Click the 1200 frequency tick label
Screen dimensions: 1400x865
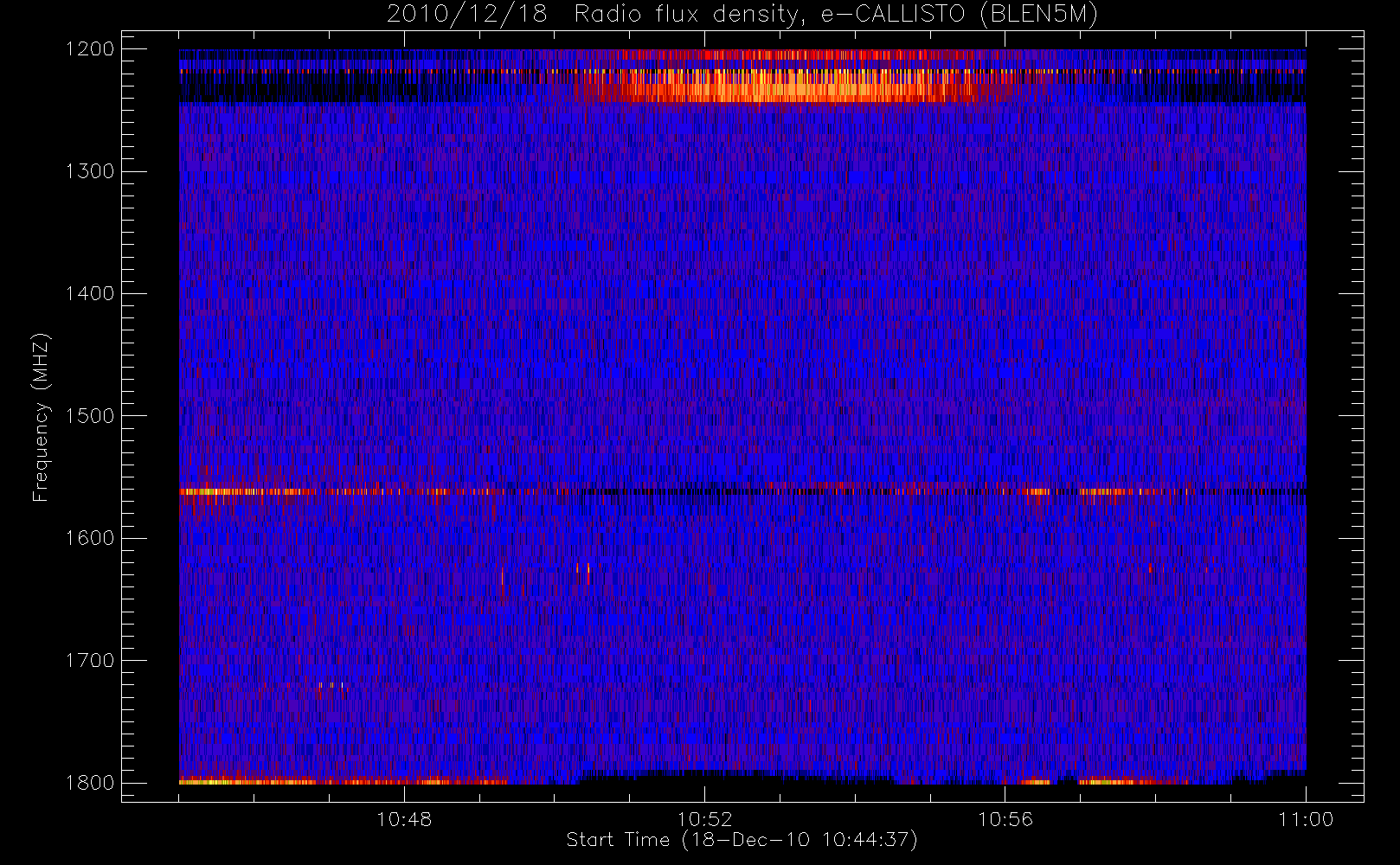pos(90,49)
